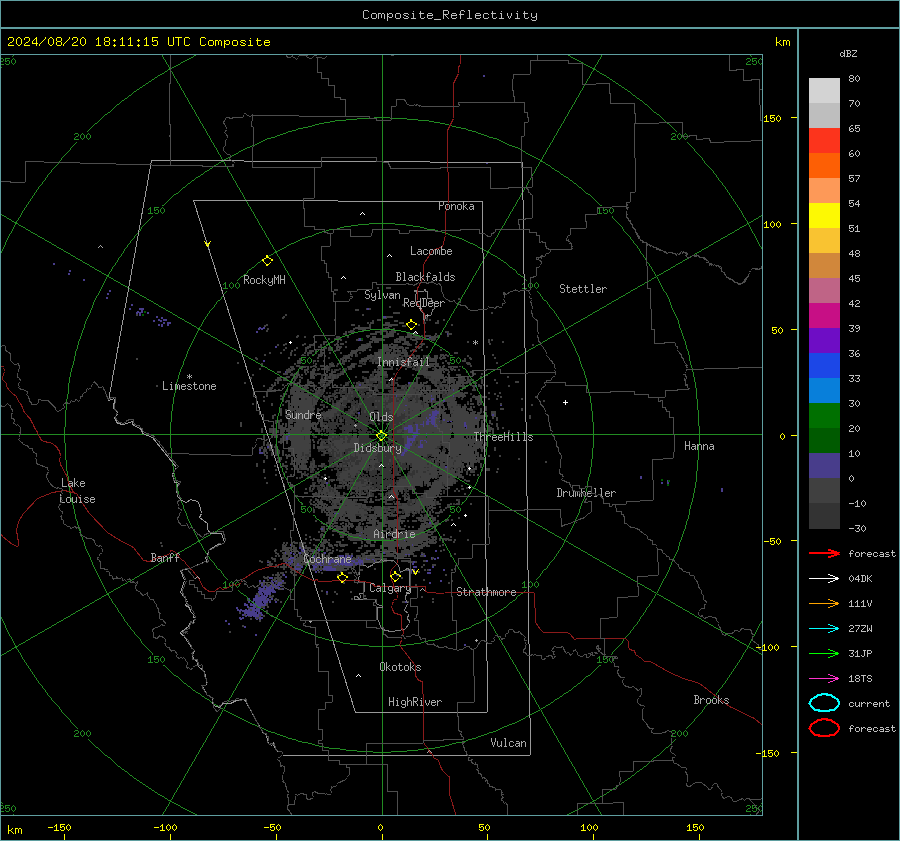This screenshot has height=841, width=900.
Task: Click the RedDeer city label
Action: pyautogui.click(x=424, y=303)
